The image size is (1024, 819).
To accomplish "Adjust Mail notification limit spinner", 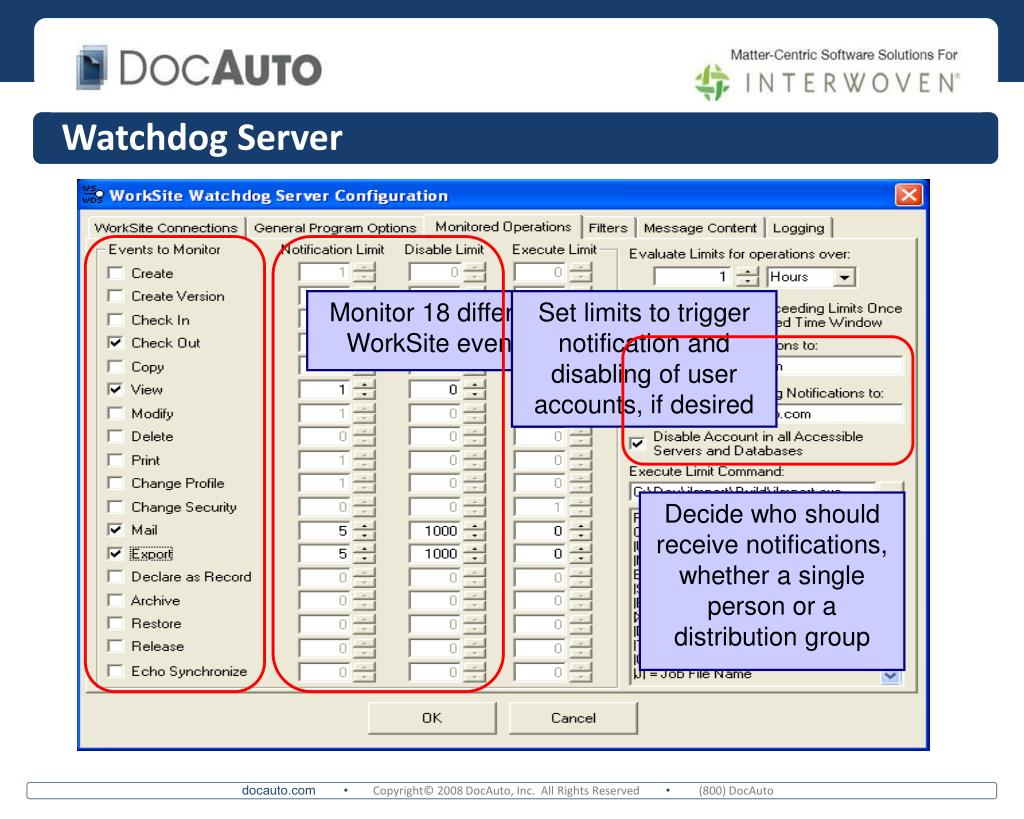I will (x=364, y=530).
